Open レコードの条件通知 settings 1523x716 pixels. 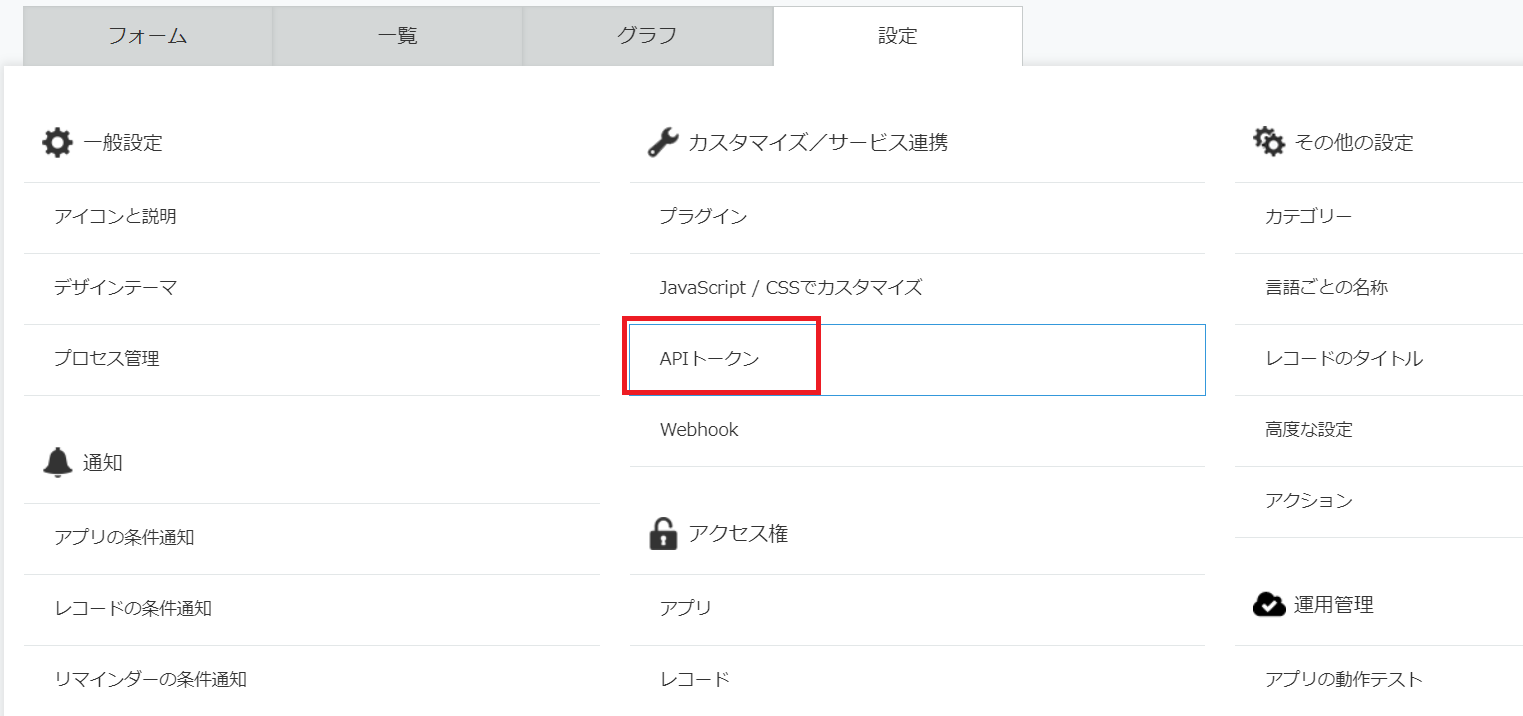click(132, 608)
